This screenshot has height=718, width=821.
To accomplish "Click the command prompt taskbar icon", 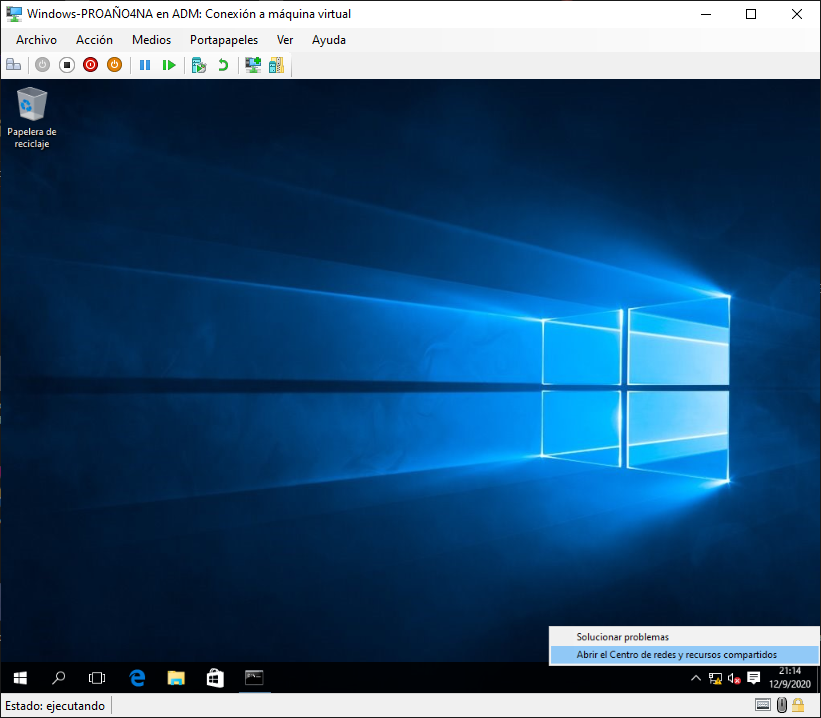I will coord(254,678).
